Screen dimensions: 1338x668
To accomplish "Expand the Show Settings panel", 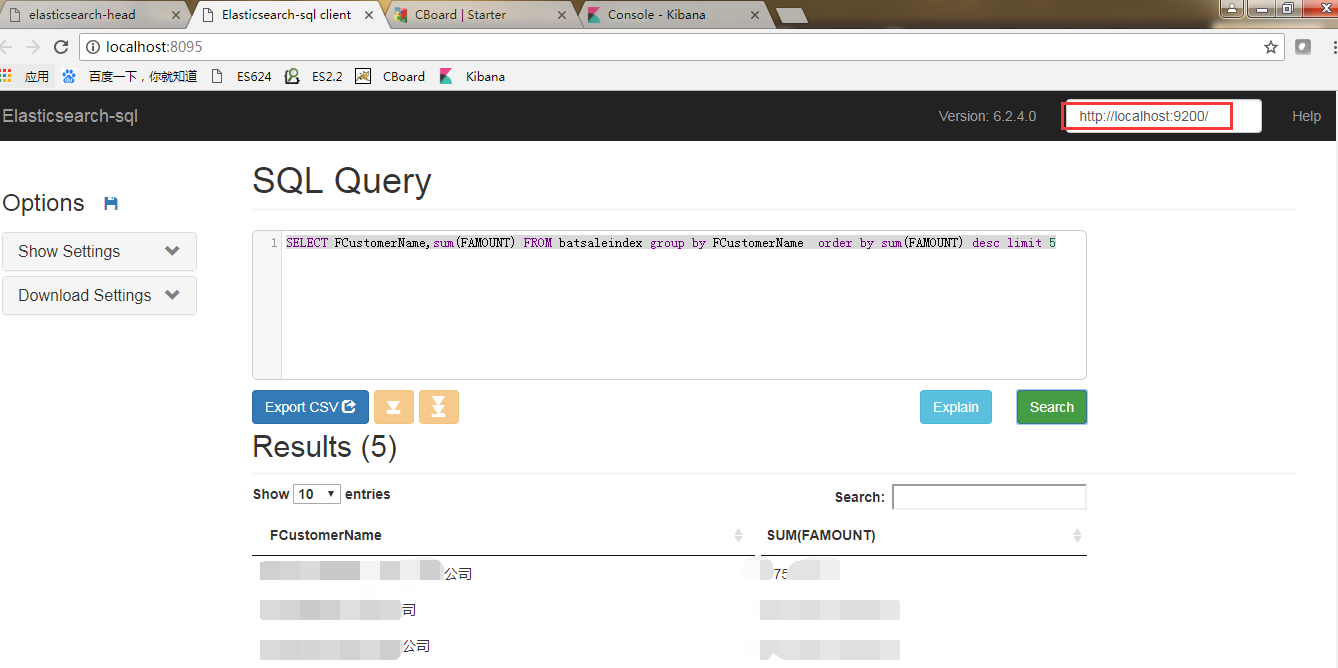I will [x=99, y=251].
